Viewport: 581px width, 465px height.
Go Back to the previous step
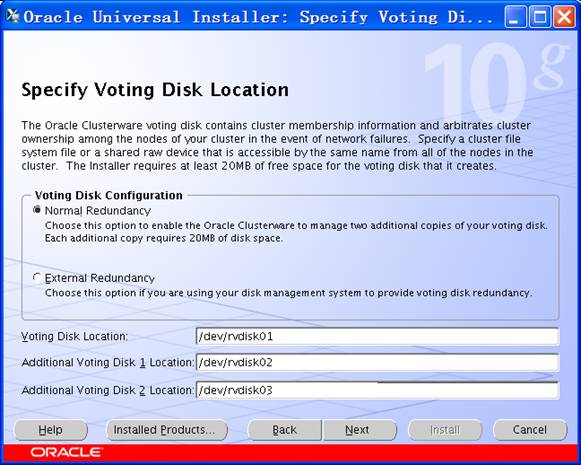[285, 430]
